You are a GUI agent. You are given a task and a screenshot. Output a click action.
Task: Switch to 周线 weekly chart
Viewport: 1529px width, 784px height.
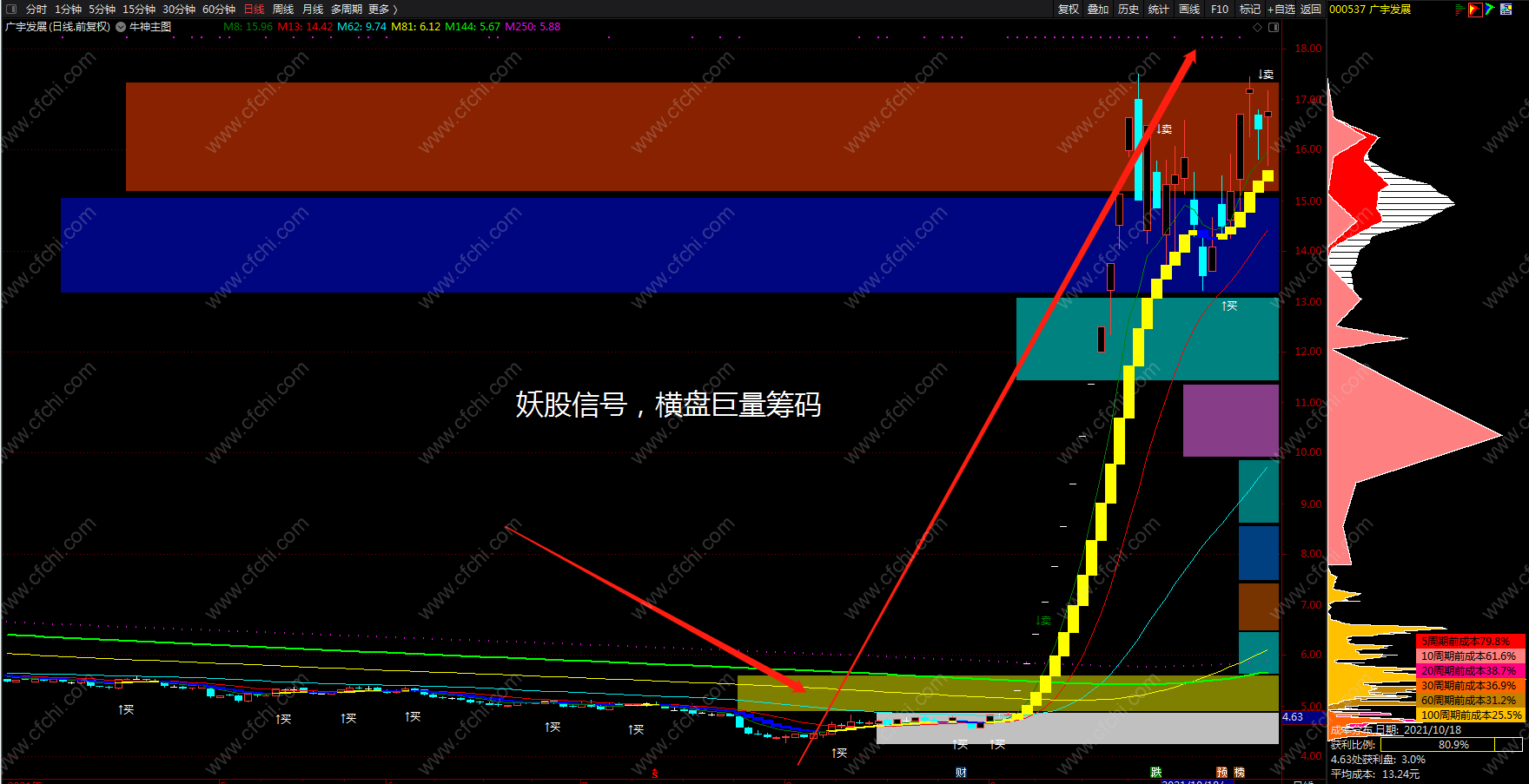[x=283, y=10]
